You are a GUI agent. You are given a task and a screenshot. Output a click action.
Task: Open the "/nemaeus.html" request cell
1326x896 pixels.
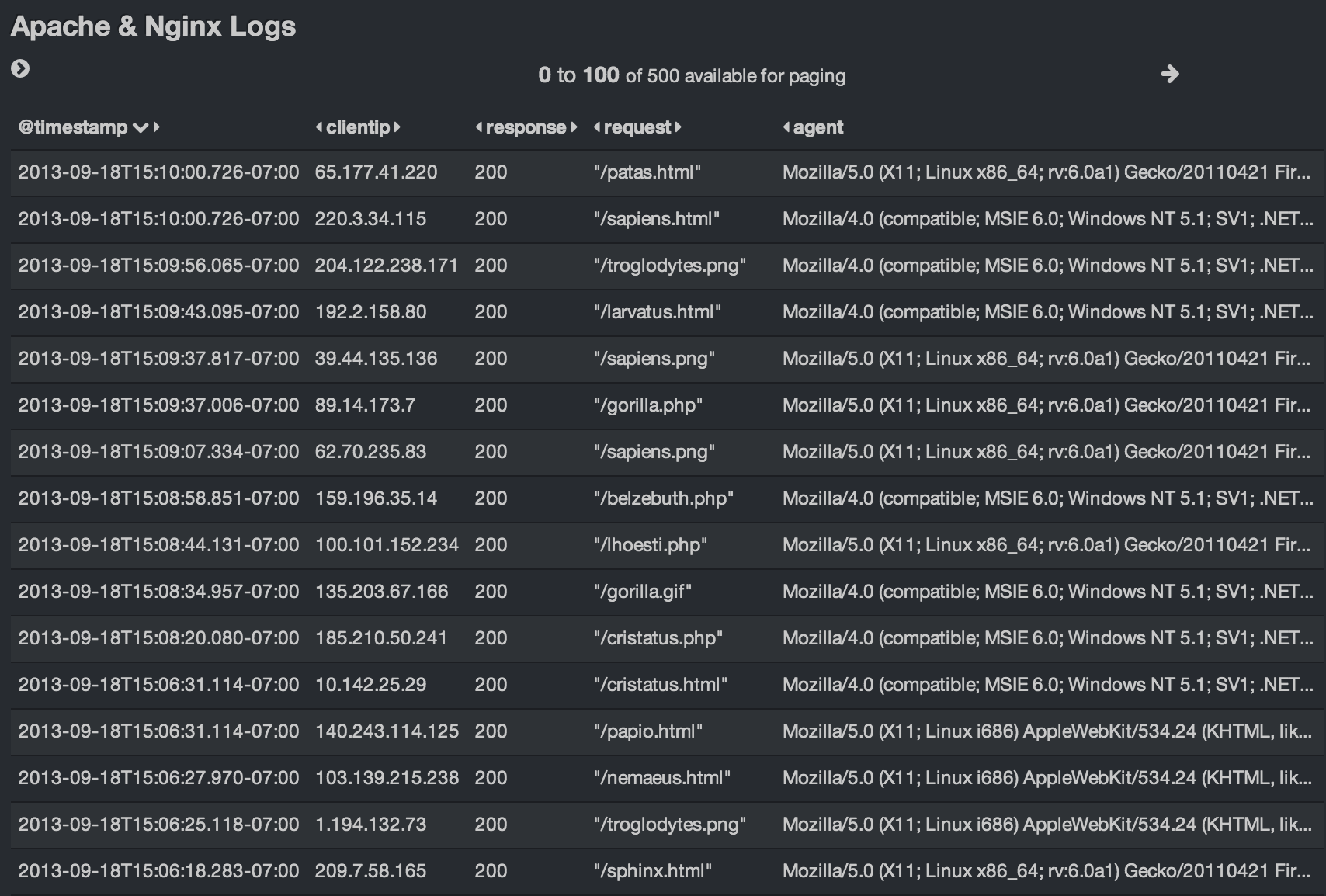pos(662,778)
